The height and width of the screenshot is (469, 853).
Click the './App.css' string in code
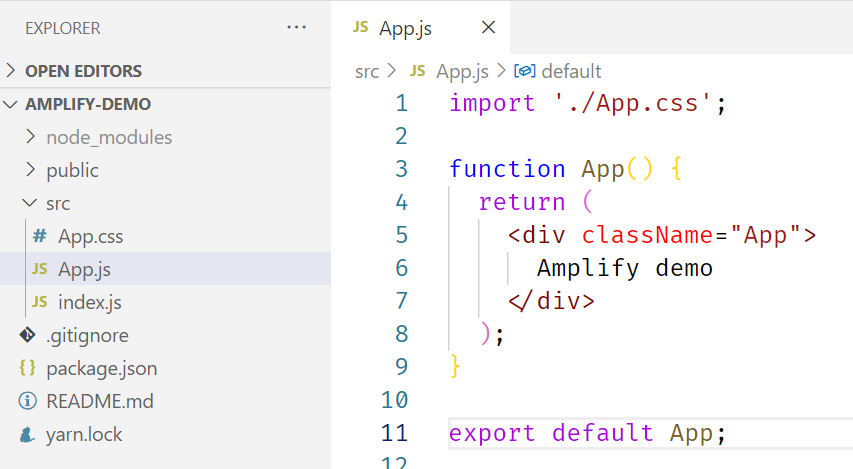(x=632, y=103)
